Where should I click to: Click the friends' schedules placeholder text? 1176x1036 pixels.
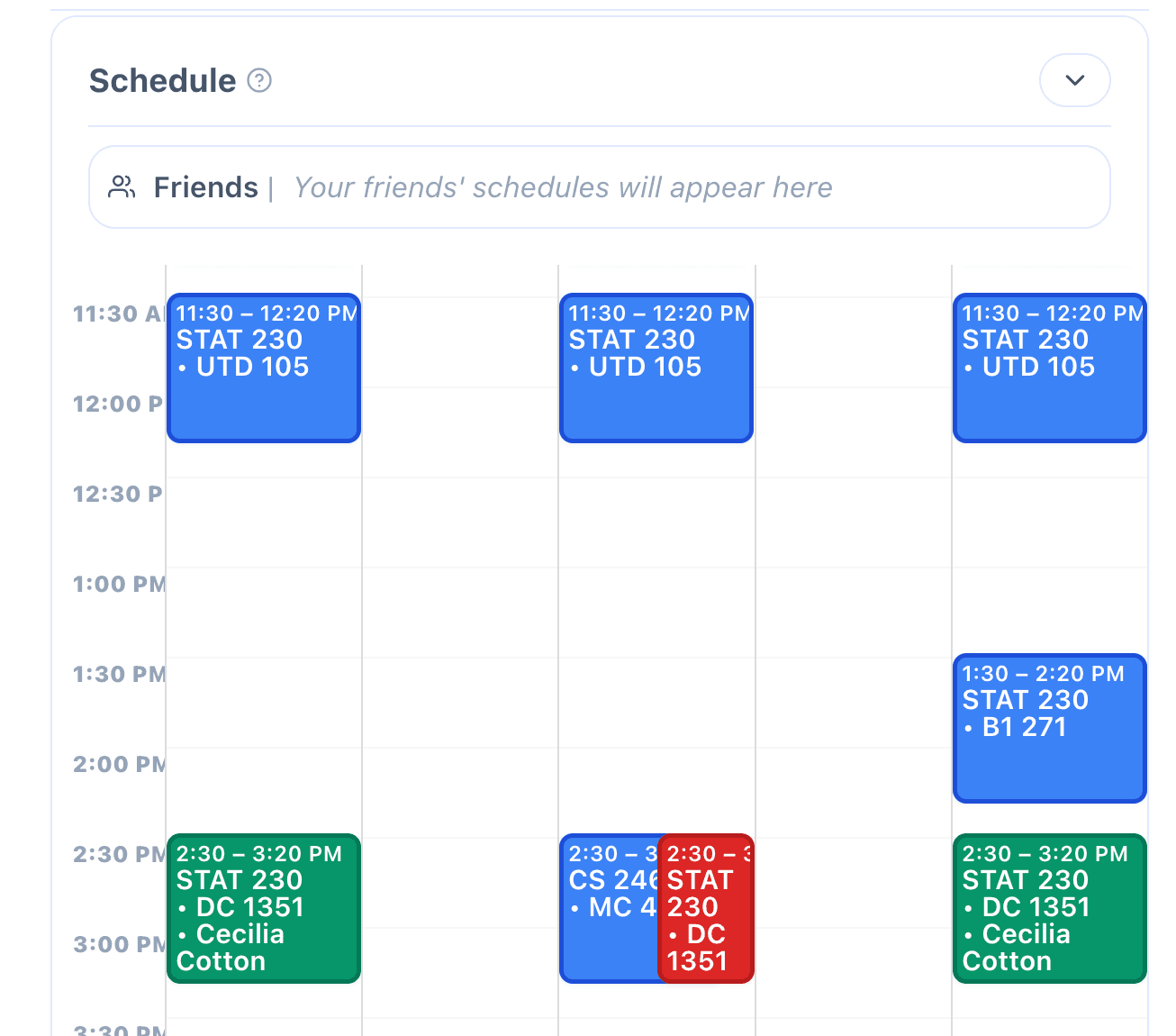click(x=563, y=187)
